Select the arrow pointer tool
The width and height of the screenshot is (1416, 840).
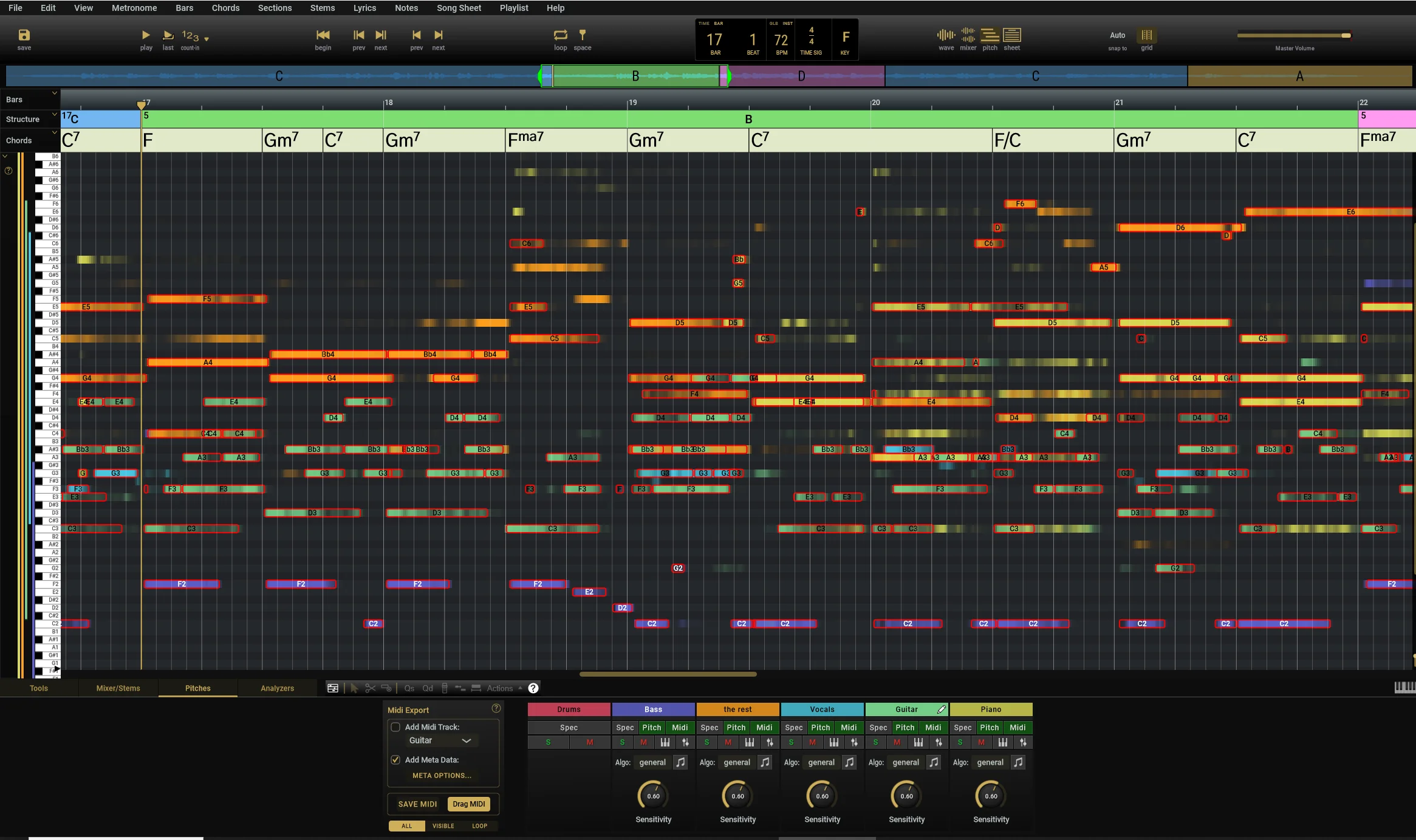pyautogui.click(x=354, y=688)
